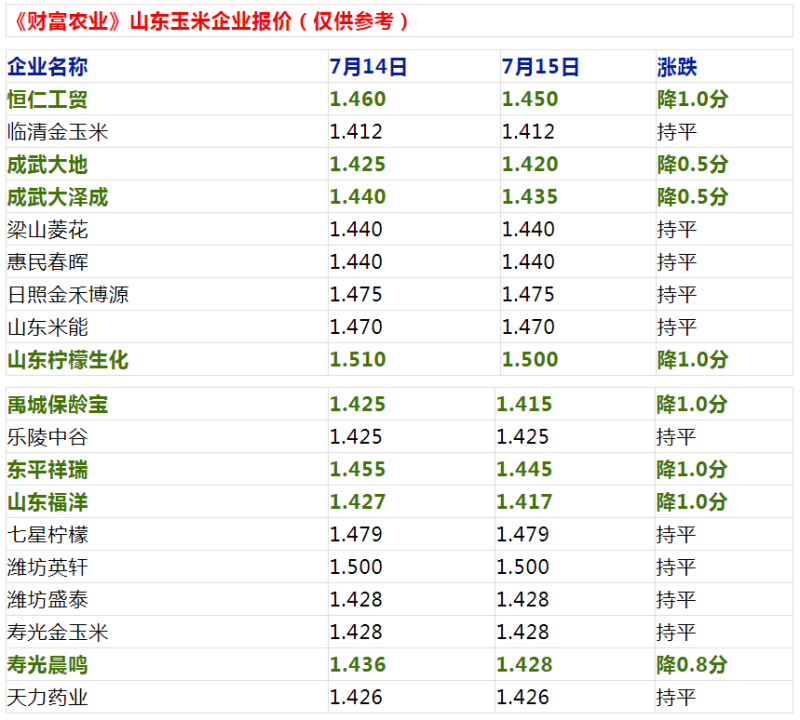Click the 7月14日 column header
Screen dimensions: 800x720
[368, 67]
